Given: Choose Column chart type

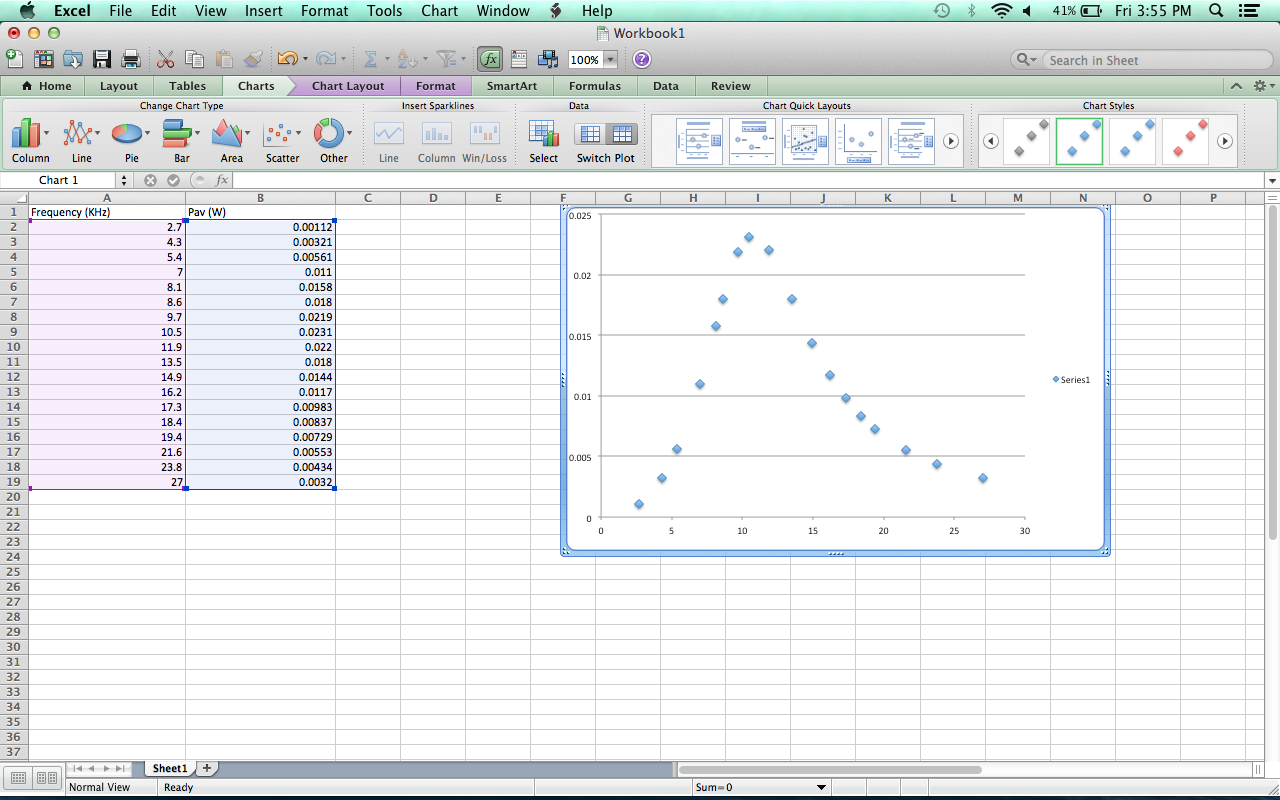Looking at the screenshot, I should click(x=30, y=141).
